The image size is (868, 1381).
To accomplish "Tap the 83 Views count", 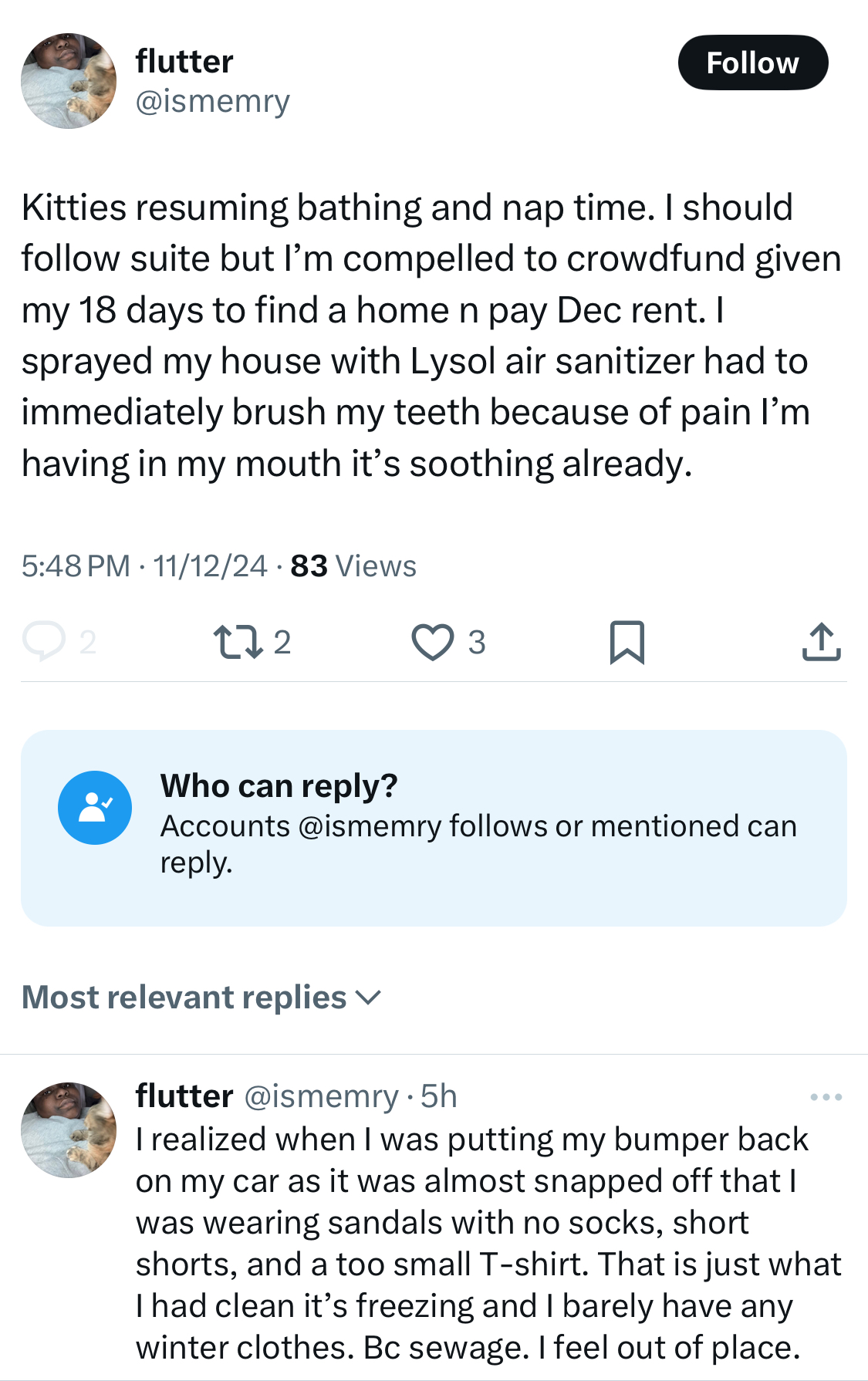I will coord(353,566).
